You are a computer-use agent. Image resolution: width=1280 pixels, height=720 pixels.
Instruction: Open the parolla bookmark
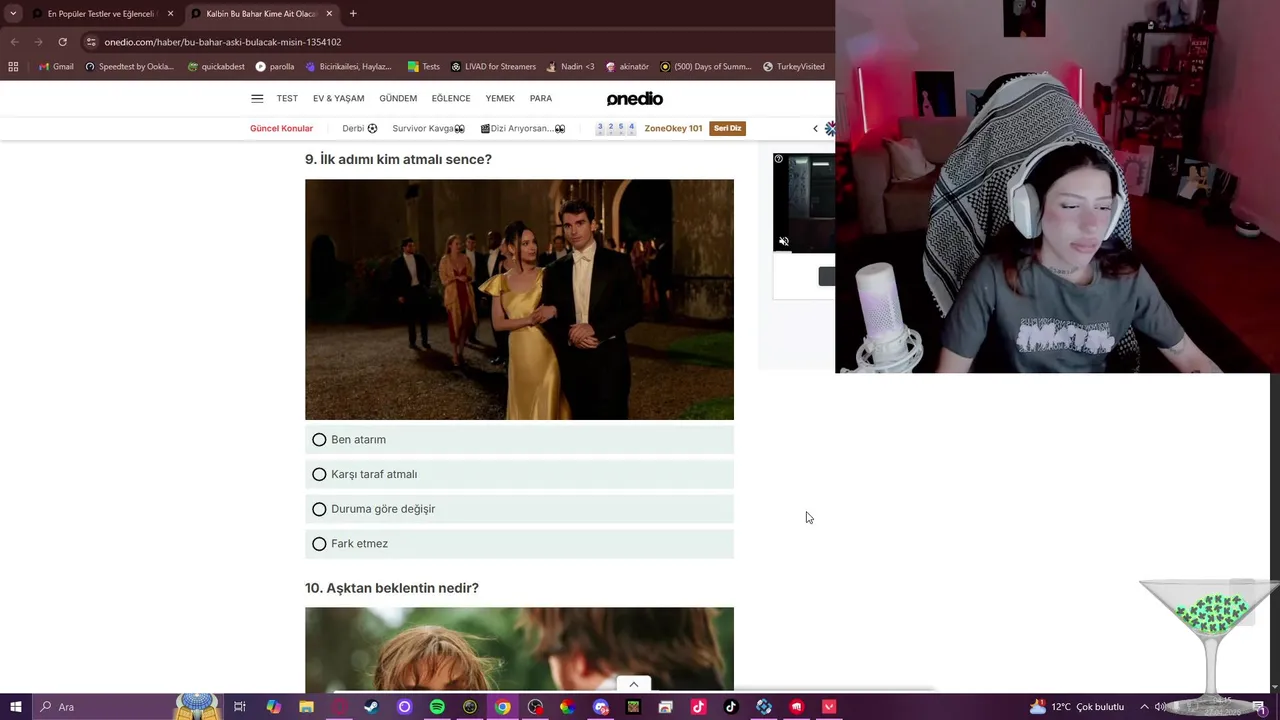pos(275,67)
